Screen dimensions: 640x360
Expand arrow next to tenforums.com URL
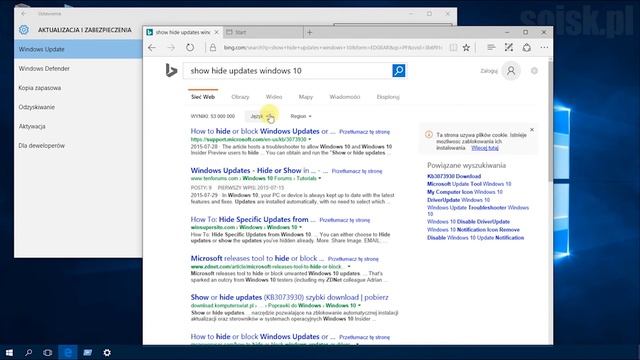tap(320, 178)
